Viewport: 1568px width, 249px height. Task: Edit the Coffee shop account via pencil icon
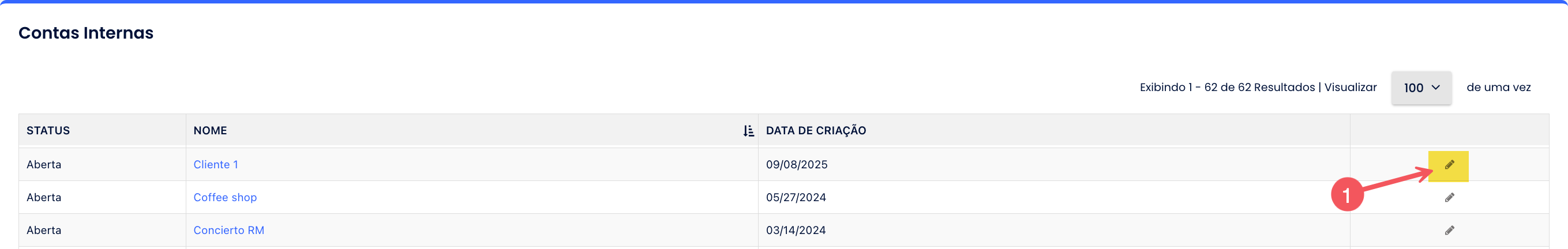pos(1449,198)
